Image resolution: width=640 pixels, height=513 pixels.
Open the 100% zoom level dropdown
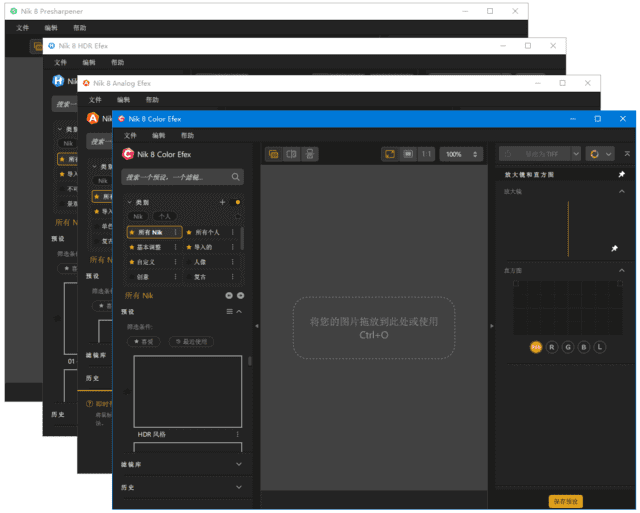(461, 154)
